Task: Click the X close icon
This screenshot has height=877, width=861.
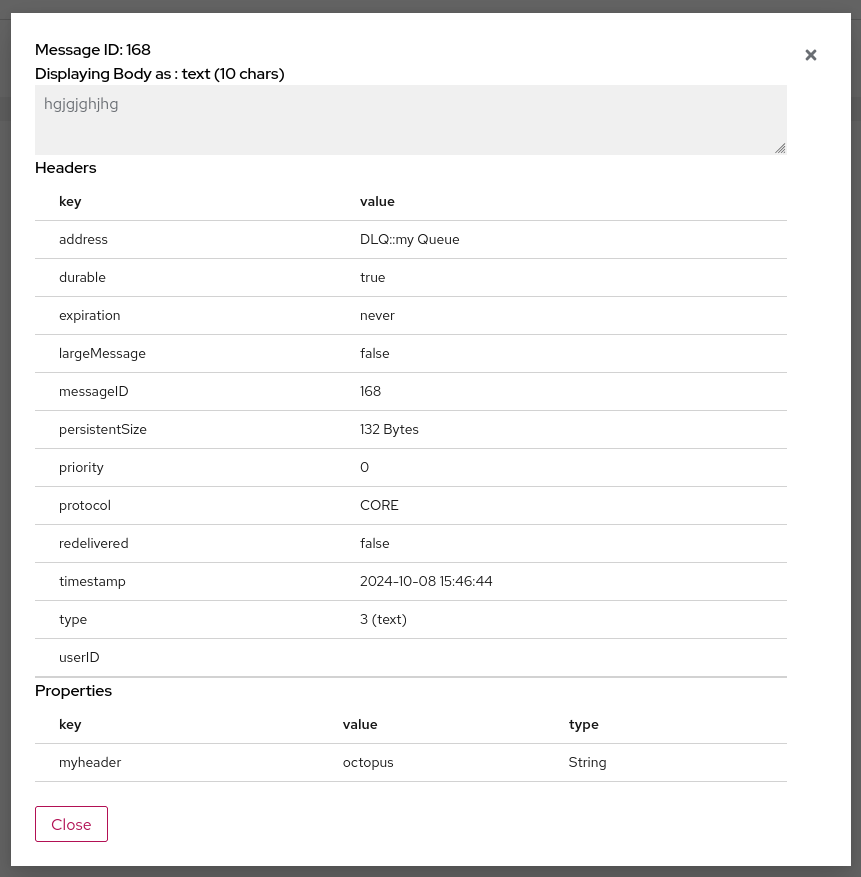Action: click(x=810, y=55)
